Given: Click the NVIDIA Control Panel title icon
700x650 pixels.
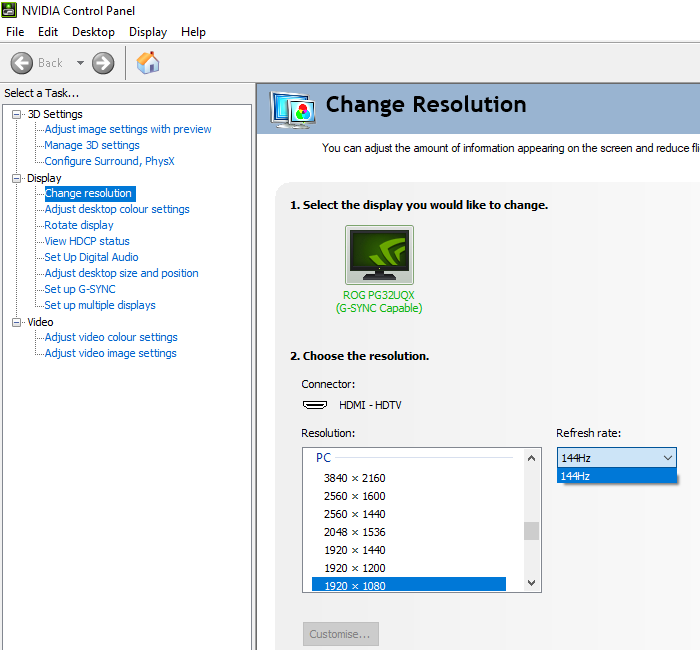Looking at the screenshot, I should 9,10.
